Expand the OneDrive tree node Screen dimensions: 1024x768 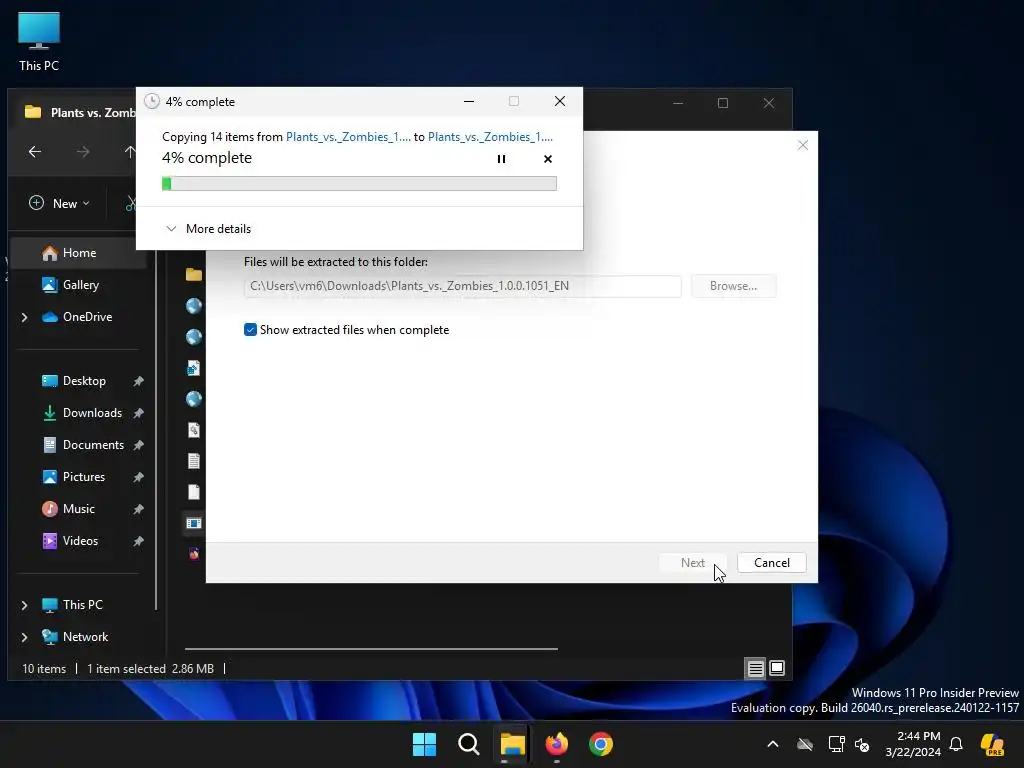tap(24, 317)
